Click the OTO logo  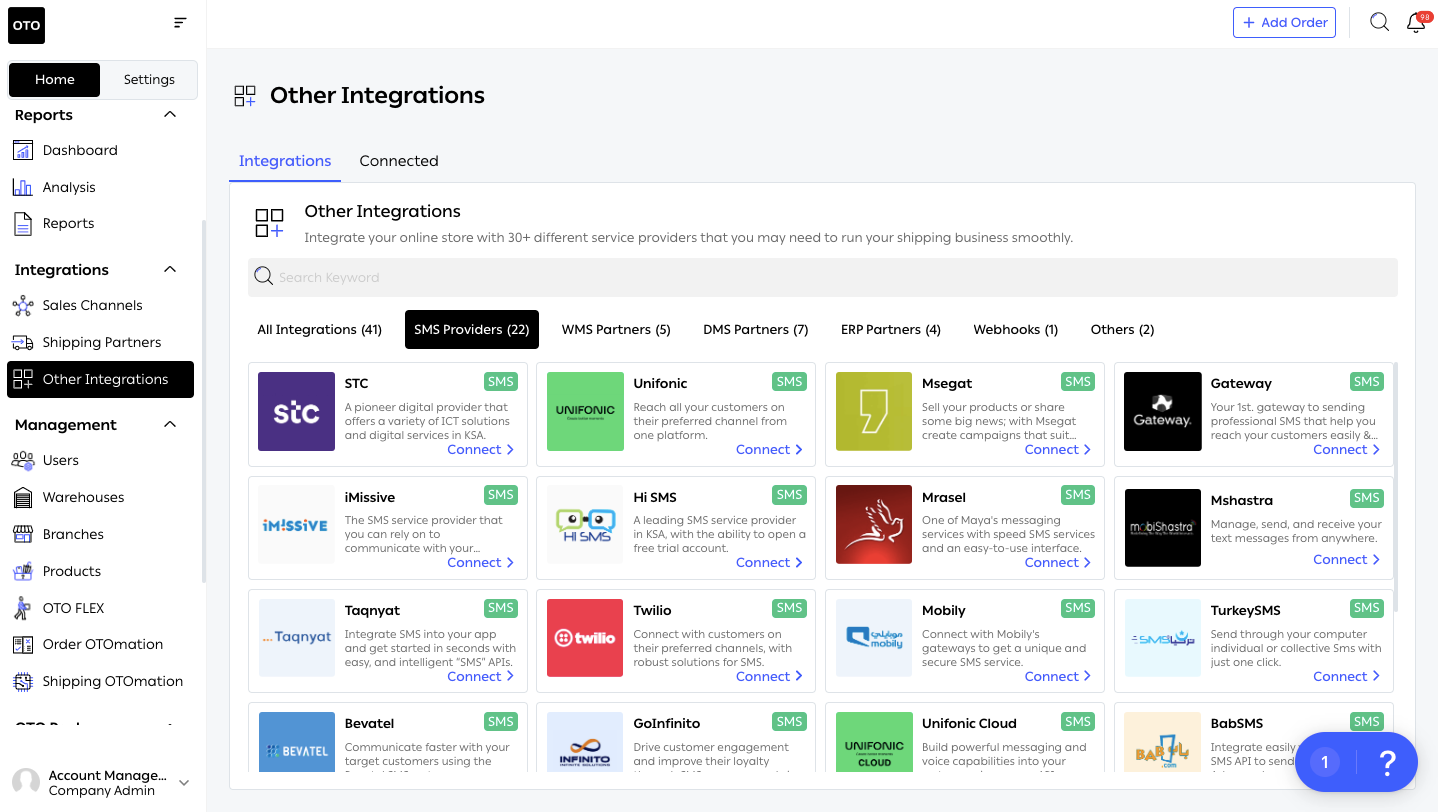(x=27, y=26)
